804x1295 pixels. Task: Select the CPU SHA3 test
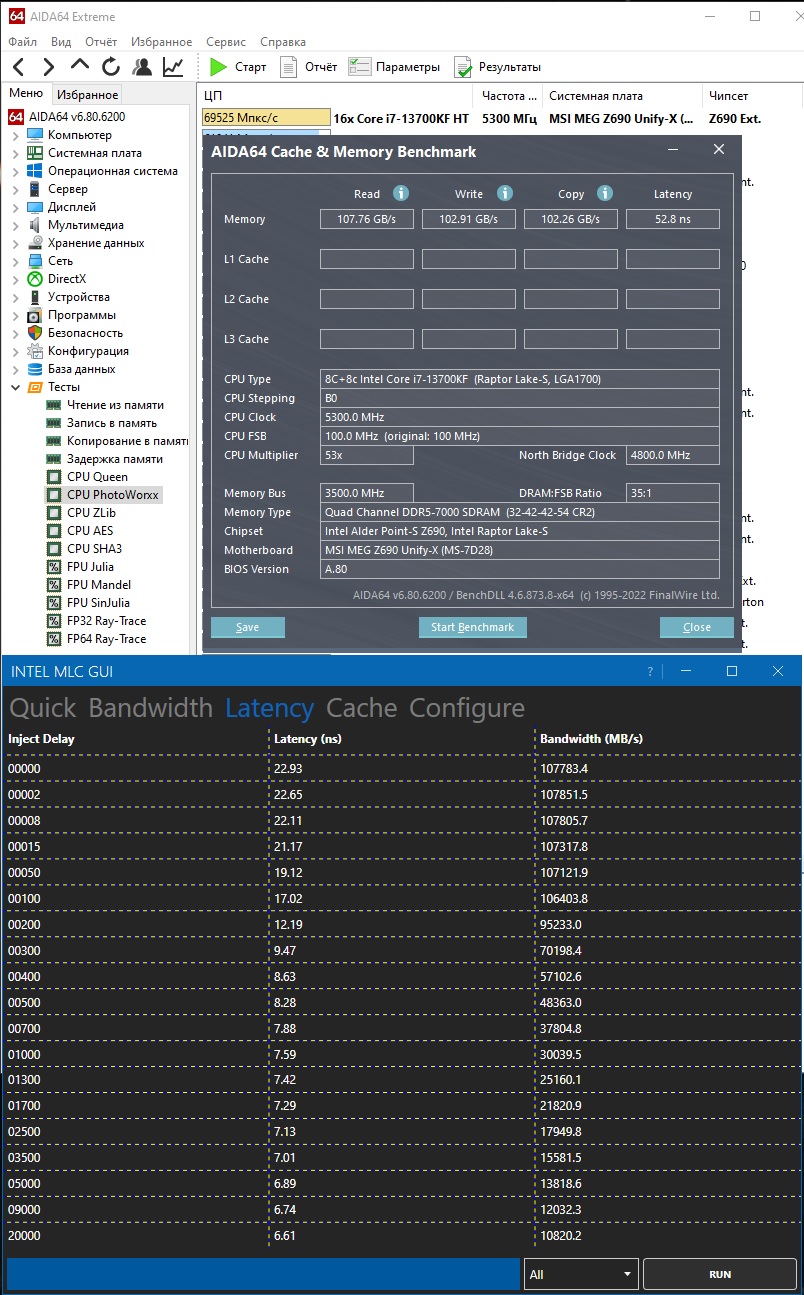94,549
